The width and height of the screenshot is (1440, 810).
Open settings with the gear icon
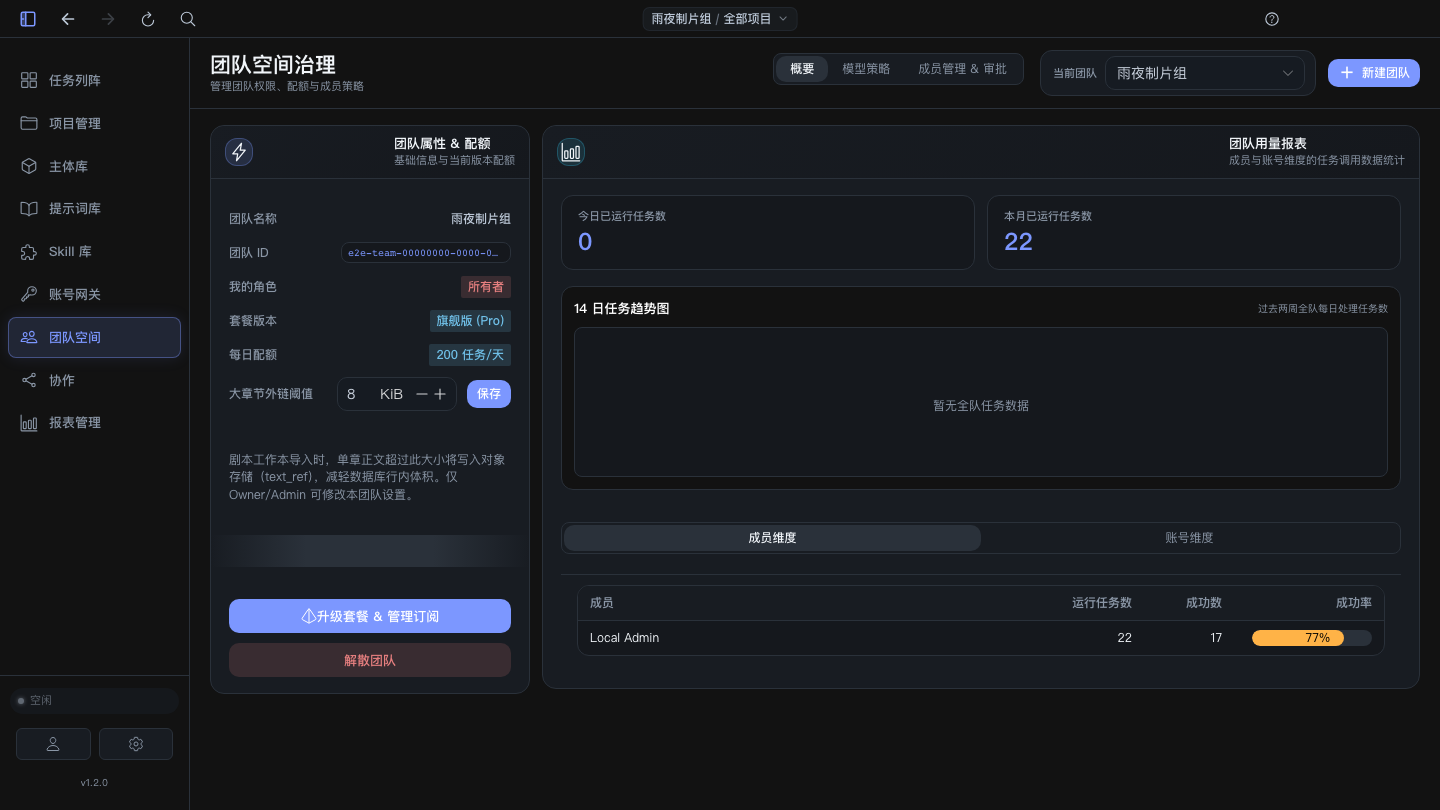136,744
